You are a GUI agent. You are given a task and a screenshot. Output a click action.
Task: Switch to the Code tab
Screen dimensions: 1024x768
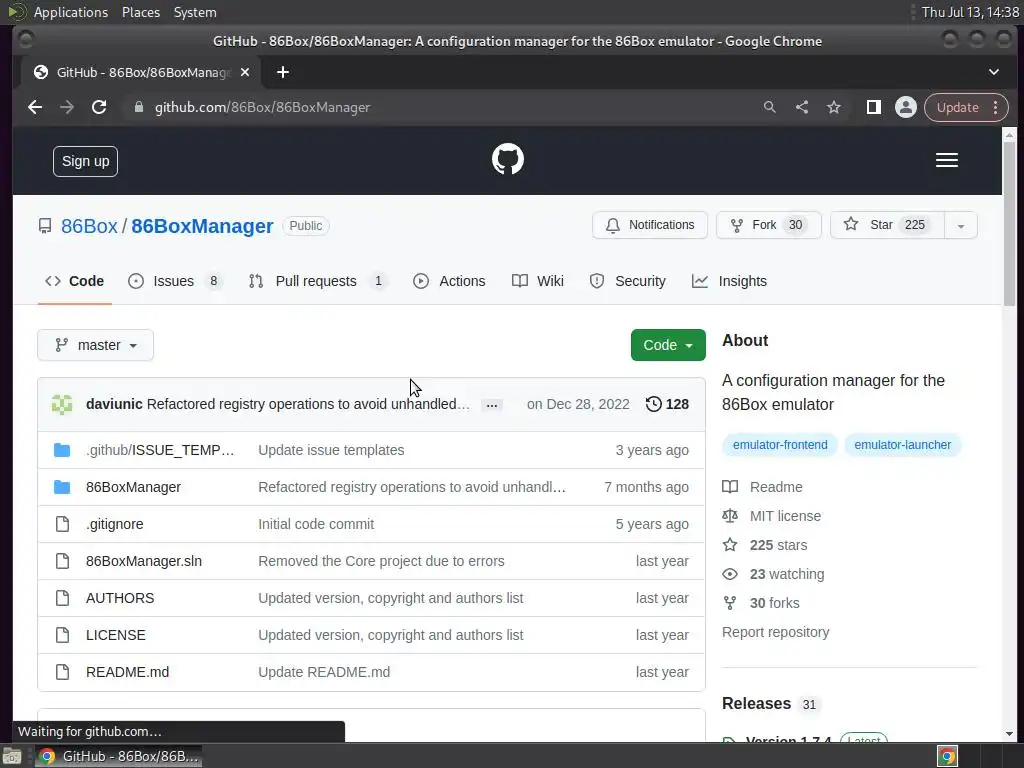[x=74, y=281]
